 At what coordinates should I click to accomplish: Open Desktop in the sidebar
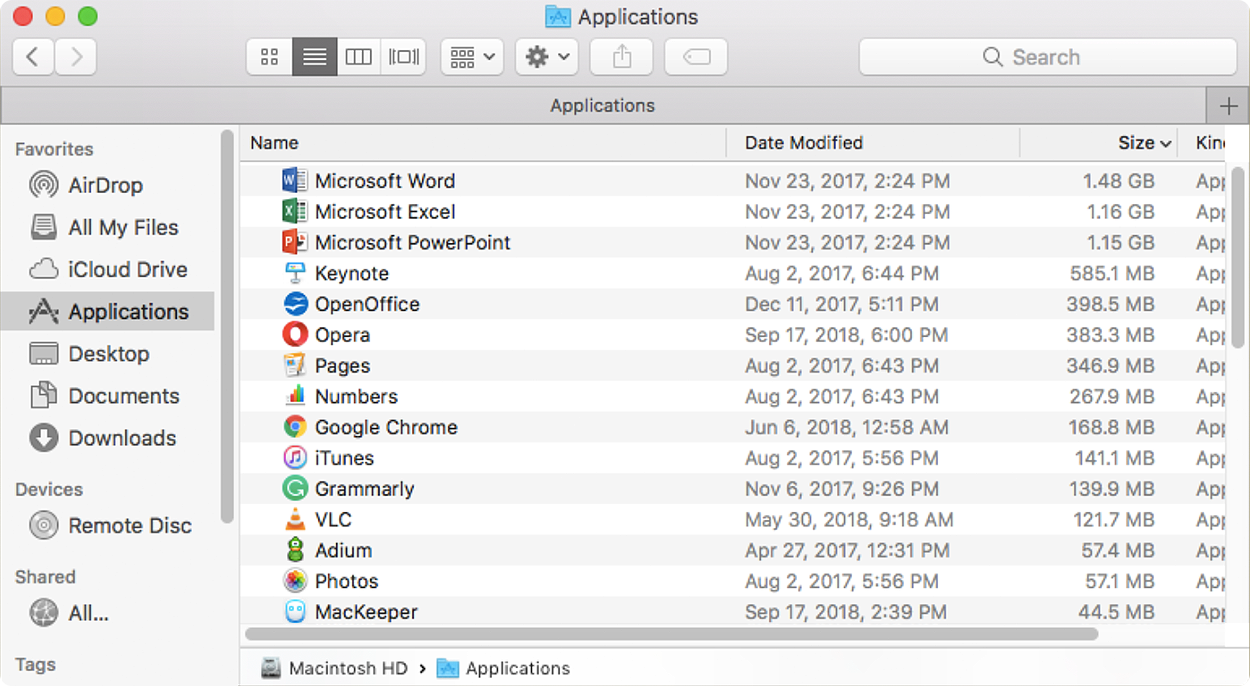108,353
